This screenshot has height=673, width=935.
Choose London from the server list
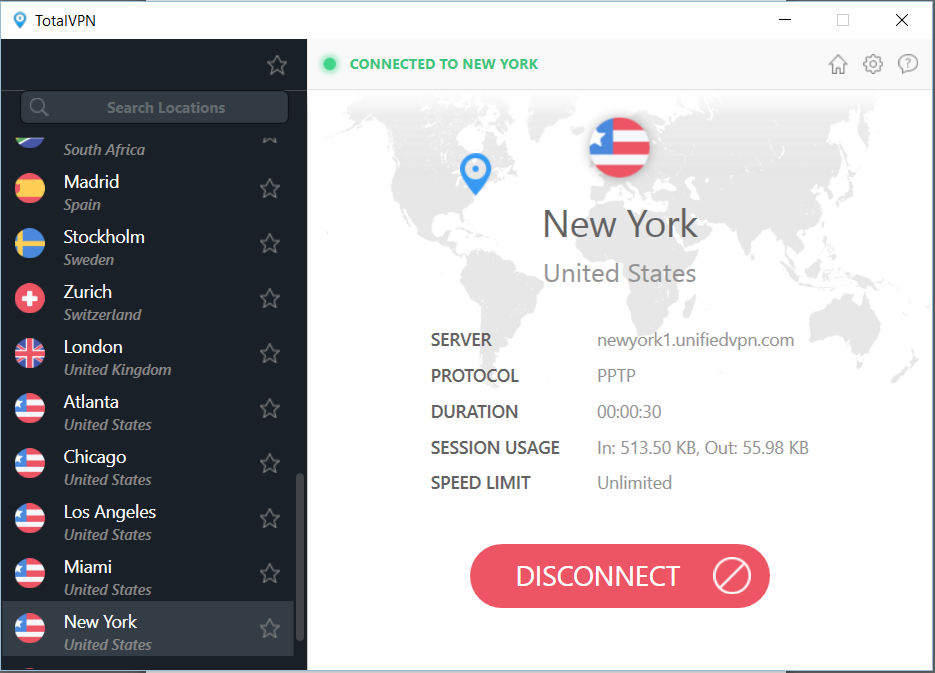148,353
